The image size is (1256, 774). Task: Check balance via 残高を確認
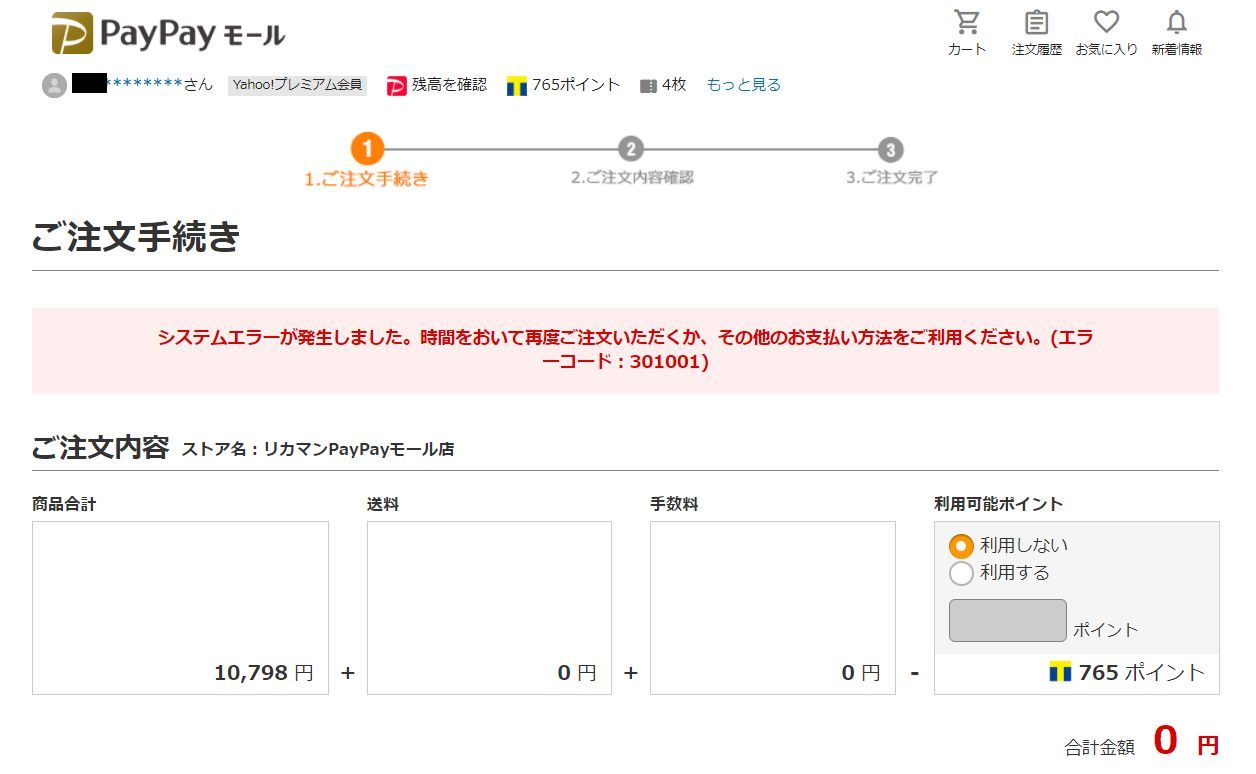coord(449,85)
